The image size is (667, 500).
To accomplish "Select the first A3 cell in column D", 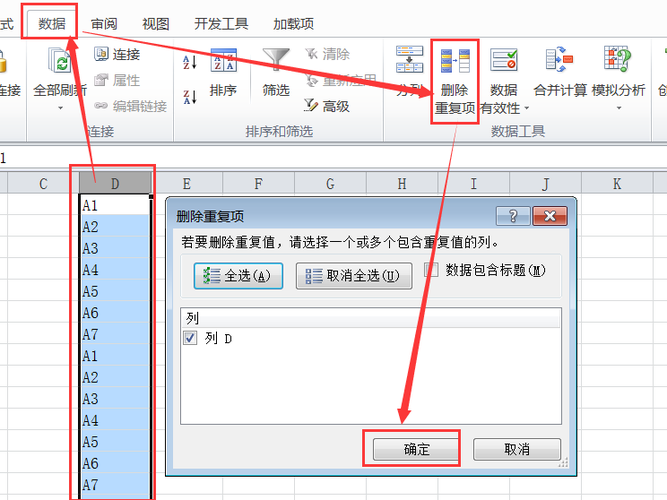I will [x=115, y=248].
